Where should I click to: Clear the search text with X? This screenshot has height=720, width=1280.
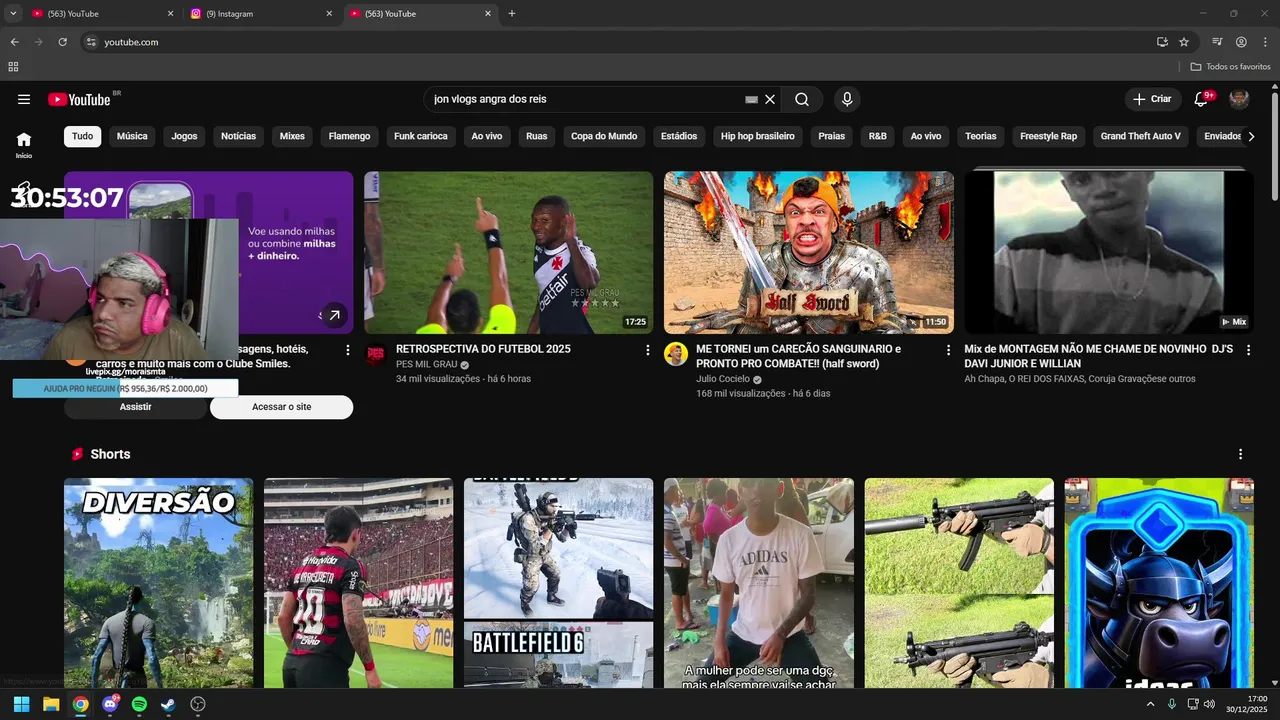coord(770,99)
